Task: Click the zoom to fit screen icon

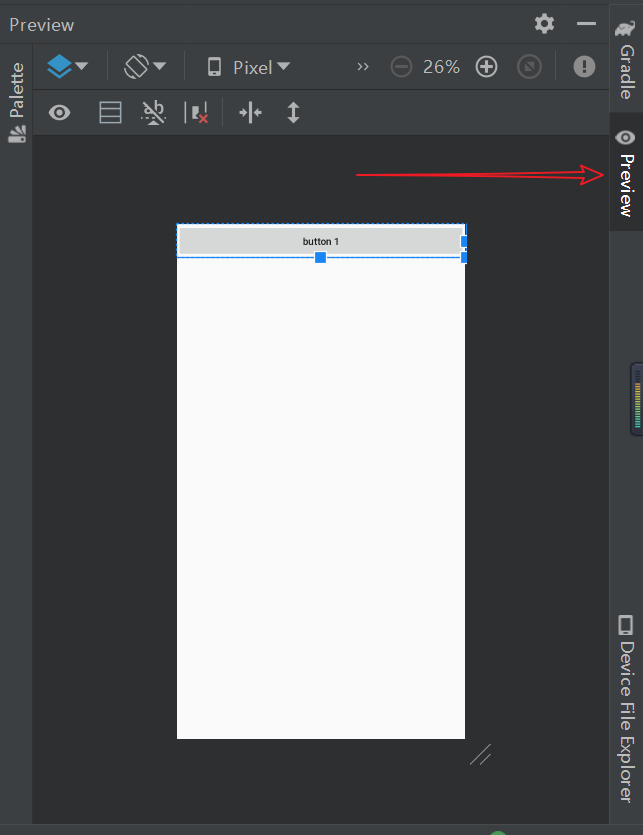Action: pos(529,67)
